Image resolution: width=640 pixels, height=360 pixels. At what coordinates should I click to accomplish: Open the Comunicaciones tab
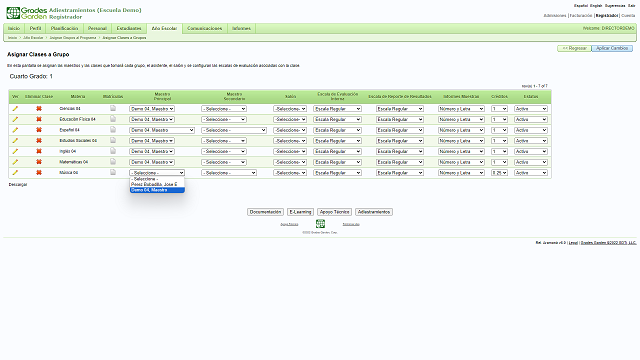tap(204, 29)
